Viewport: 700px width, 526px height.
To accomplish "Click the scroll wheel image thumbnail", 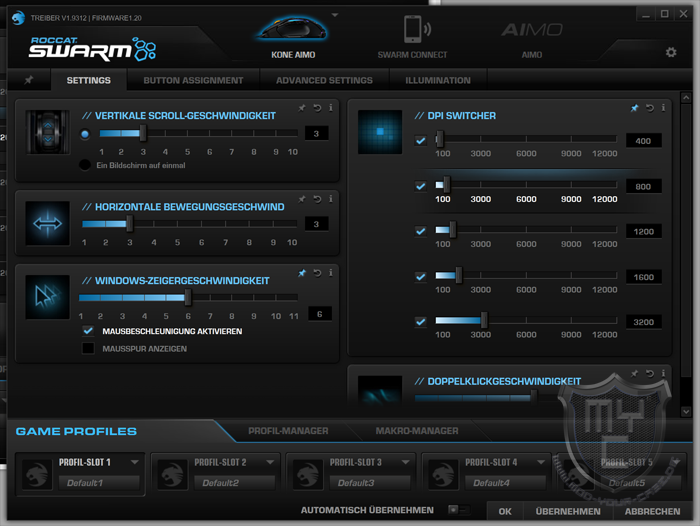I will tap(48, 132).
